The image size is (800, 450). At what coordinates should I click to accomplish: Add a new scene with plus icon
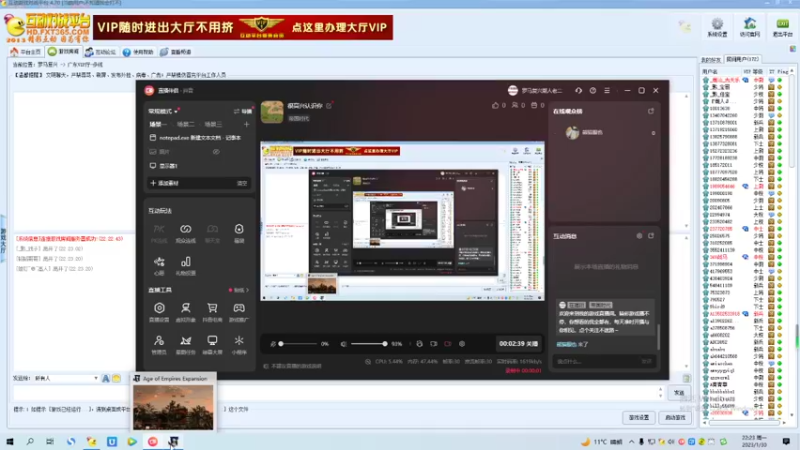(246, 124)
